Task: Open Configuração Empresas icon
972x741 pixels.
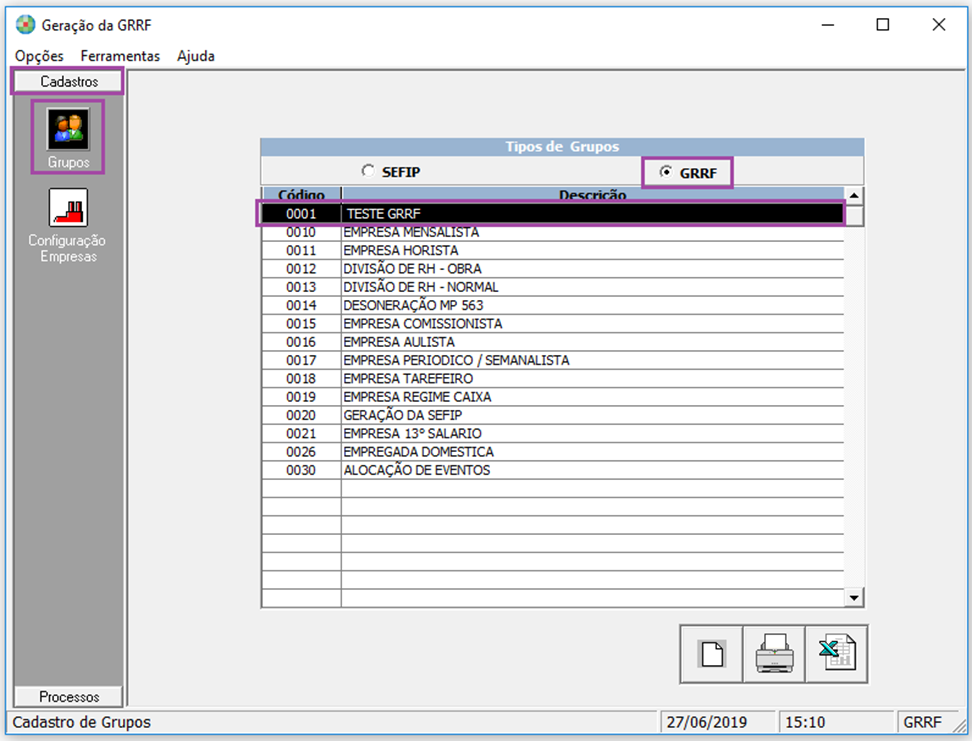Action: pos(68,208)
